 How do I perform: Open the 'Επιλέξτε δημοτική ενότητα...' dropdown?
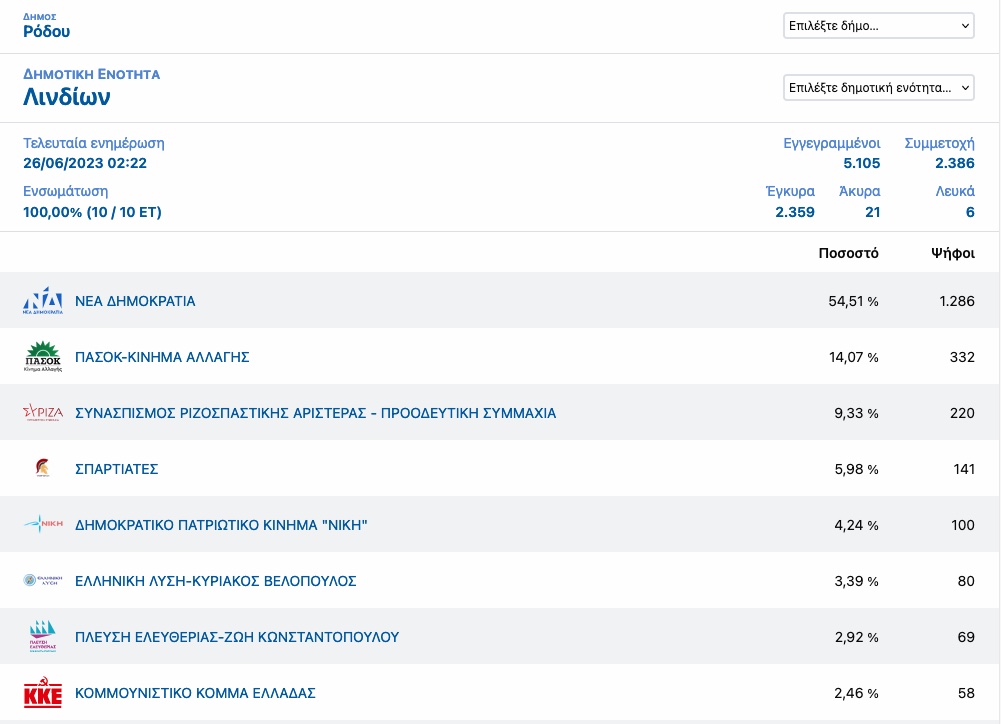tap(878, 87)
